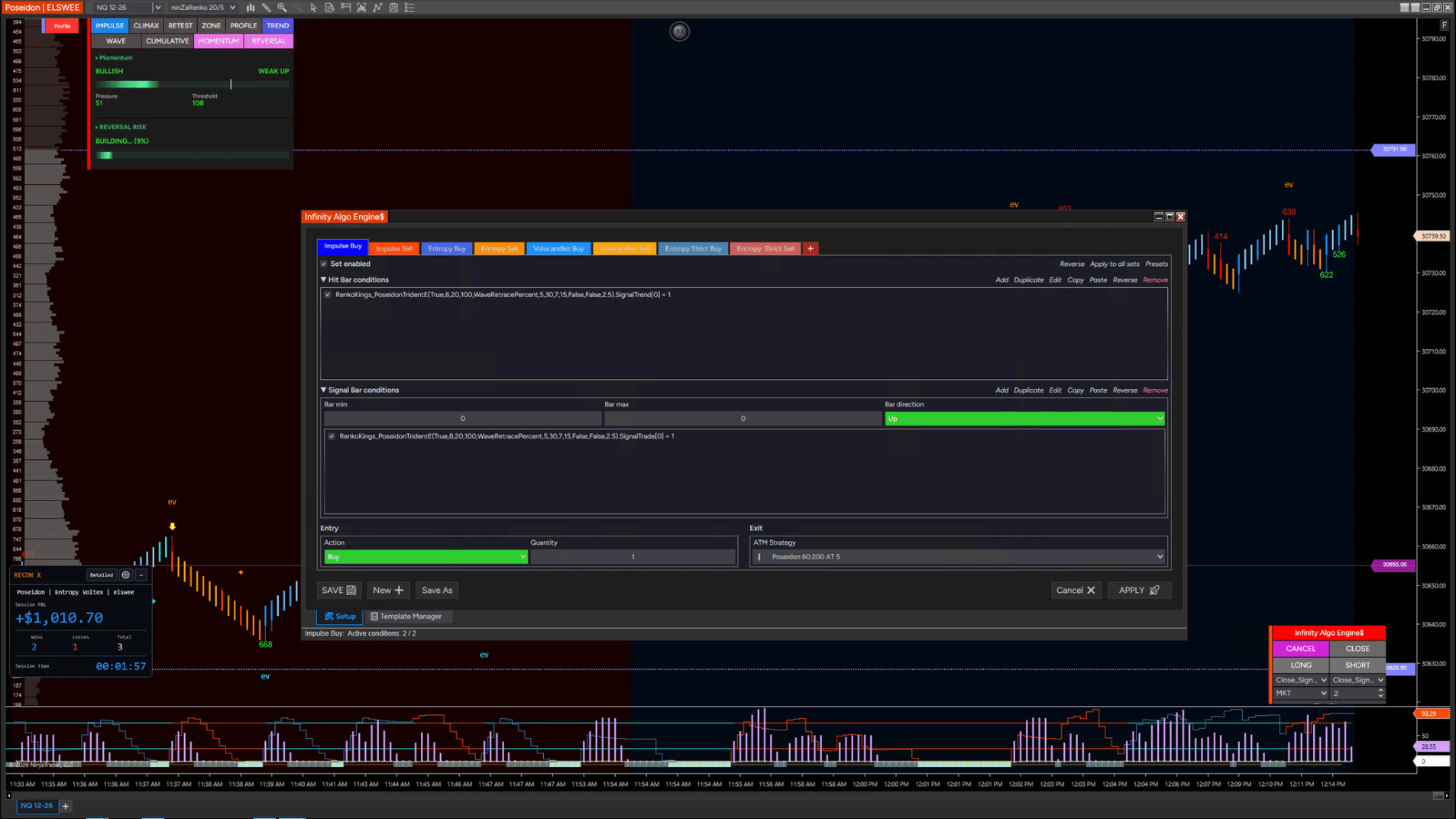Viewport: 1456px width, 819px height.
Task: Click the zoom in magnifier icon
Action: [x=282, y=8]
